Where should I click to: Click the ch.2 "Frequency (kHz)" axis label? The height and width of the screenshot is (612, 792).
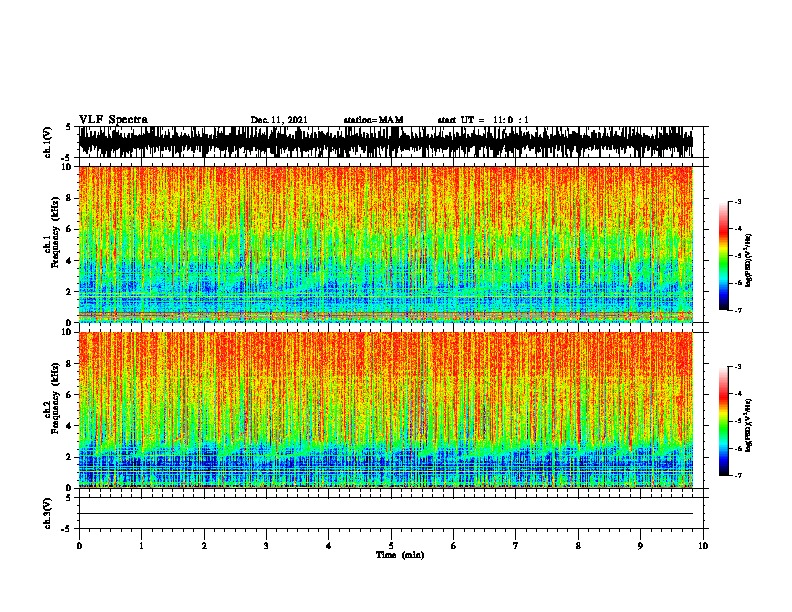tap(55, 398)
